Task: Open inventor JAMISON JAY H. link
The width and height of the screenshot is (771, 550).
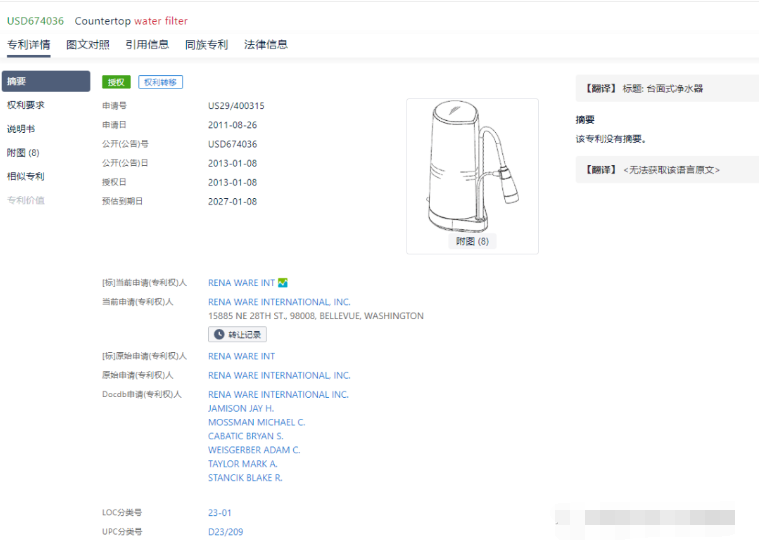Action: pyautogui.click(x=241, y=409)
